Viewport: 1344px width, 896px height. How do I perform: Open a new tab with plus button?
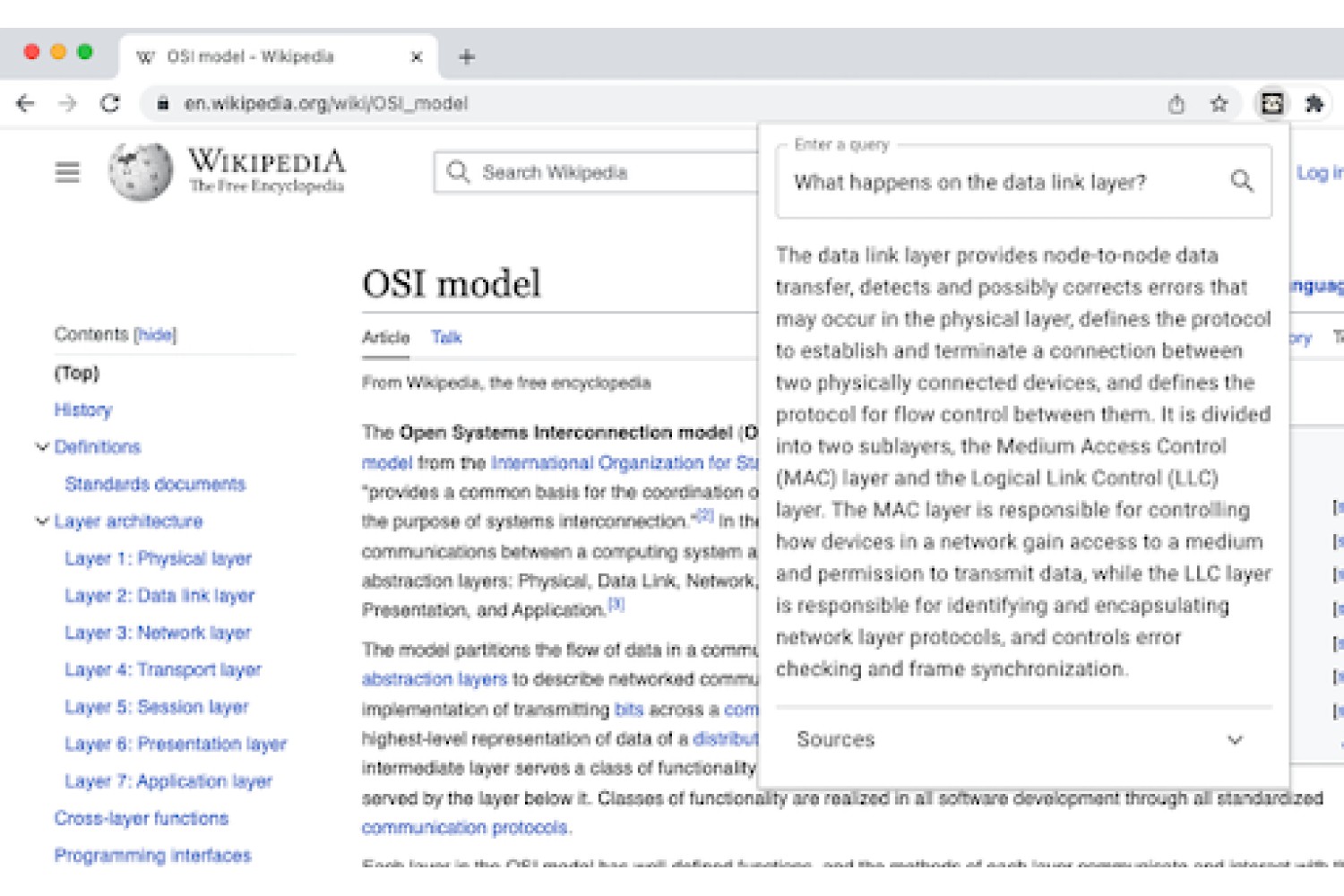(467, 56)
